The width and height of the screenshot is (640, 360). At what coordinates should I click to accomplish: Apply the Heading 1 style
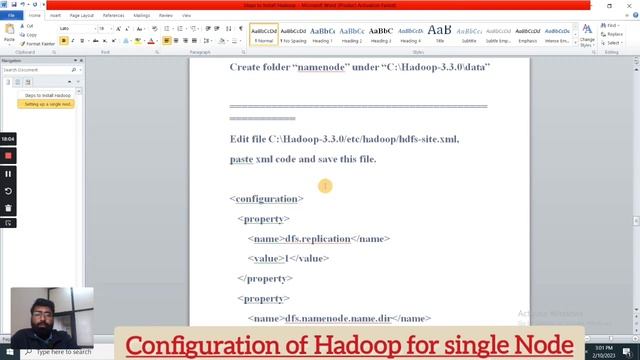coord(322,35)
